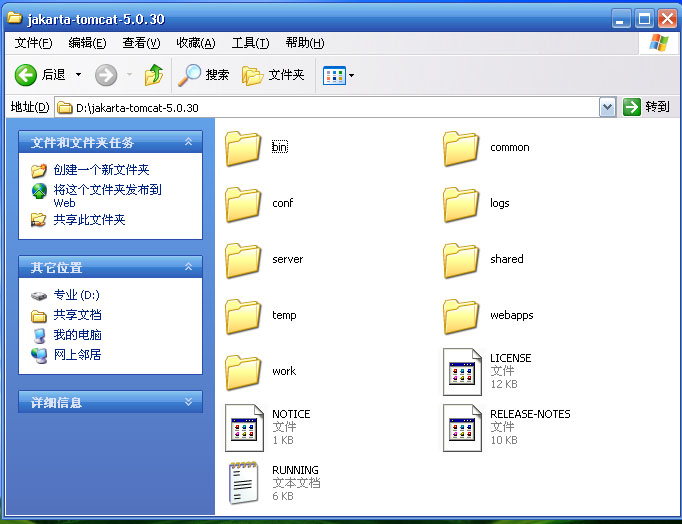Click the green Back arrow icon

pyautogui.click(x=26, y=75)
